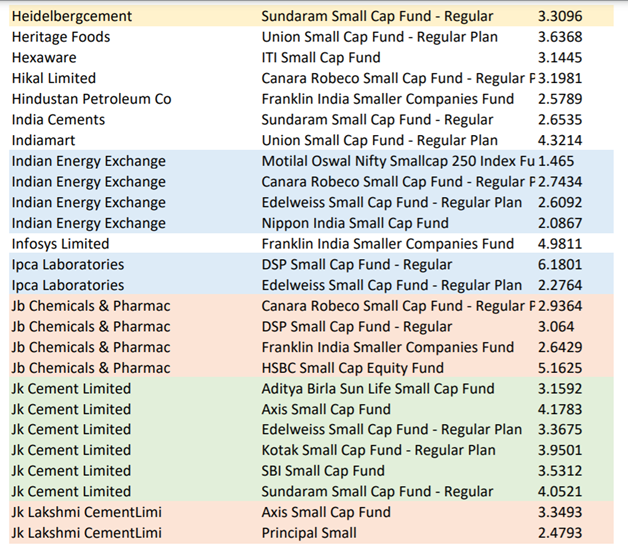
Task: Click Franklin India Smaller Companies in Infosys row
Action: (388, 244)
